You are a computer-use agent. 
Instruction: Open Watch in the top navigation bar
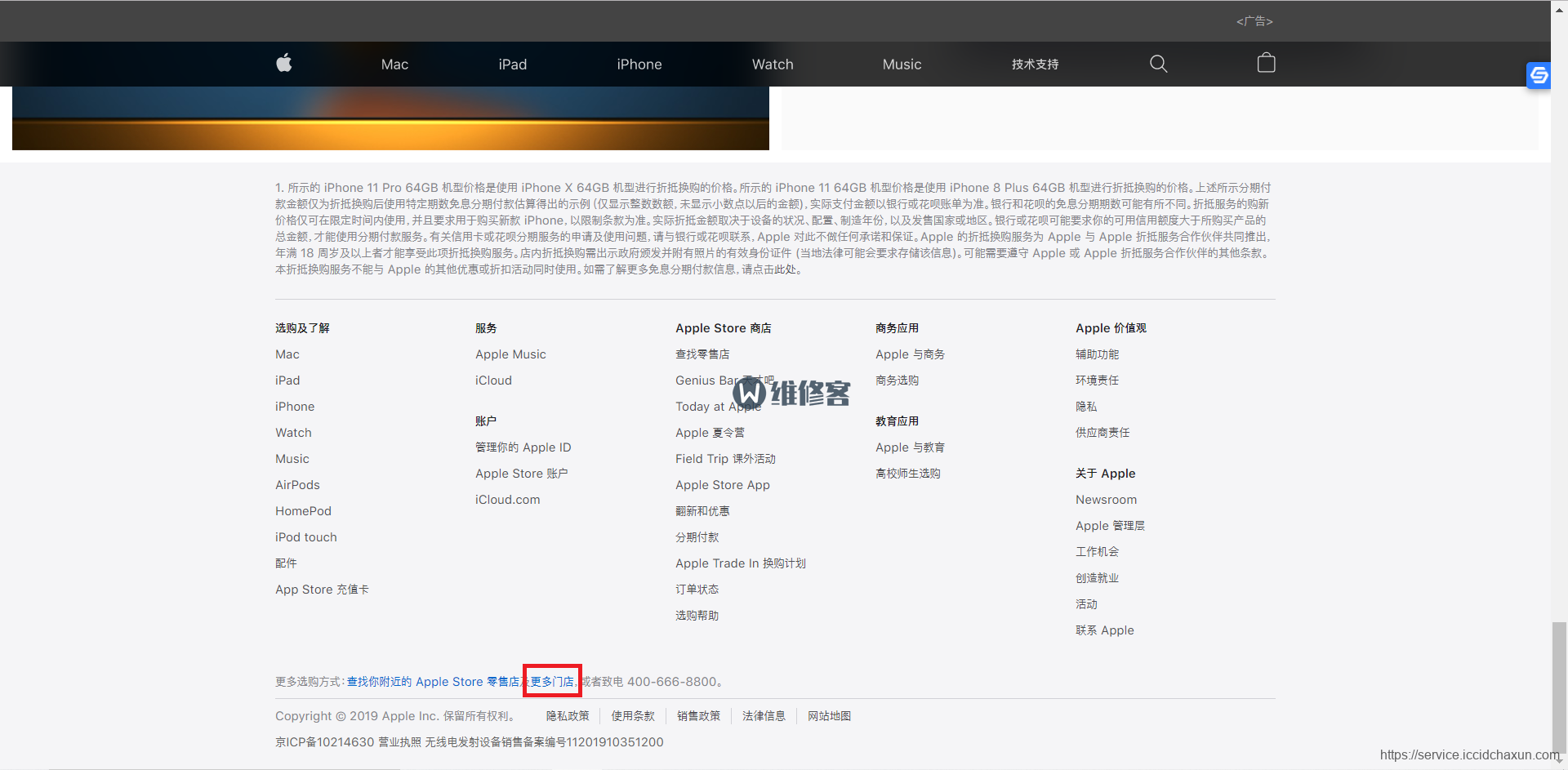(773, 65)
